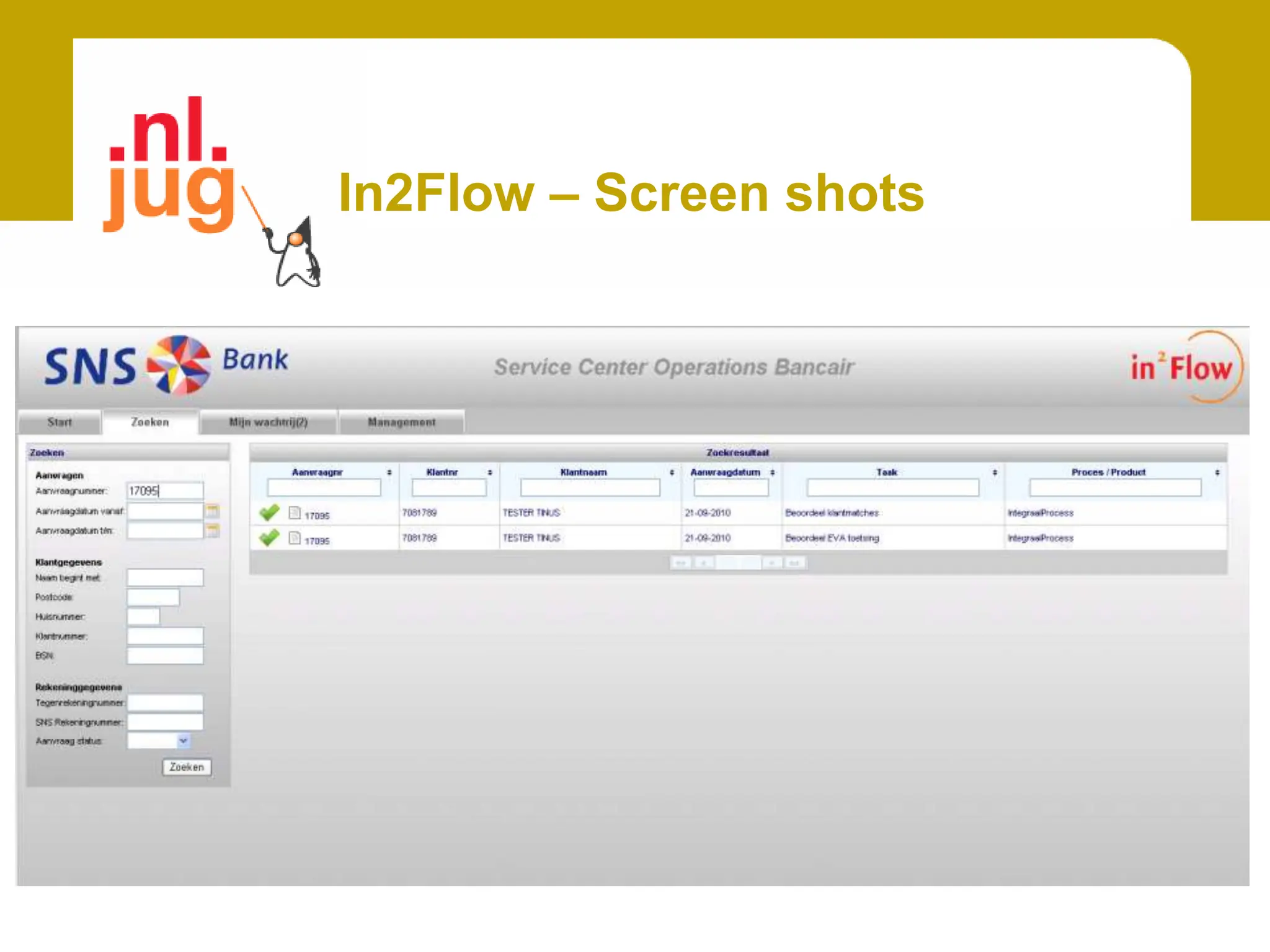Sort results by Aanvraagdatum column arrows
The height and width of the screenshot is (952, 1270).
coord(773,472)
